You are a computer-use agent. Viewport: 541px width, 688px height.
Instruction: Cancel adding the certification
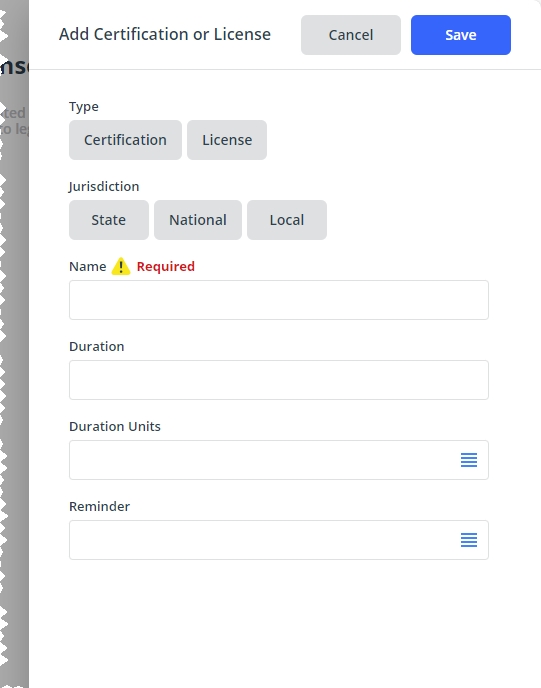click(x=351, y=35)
